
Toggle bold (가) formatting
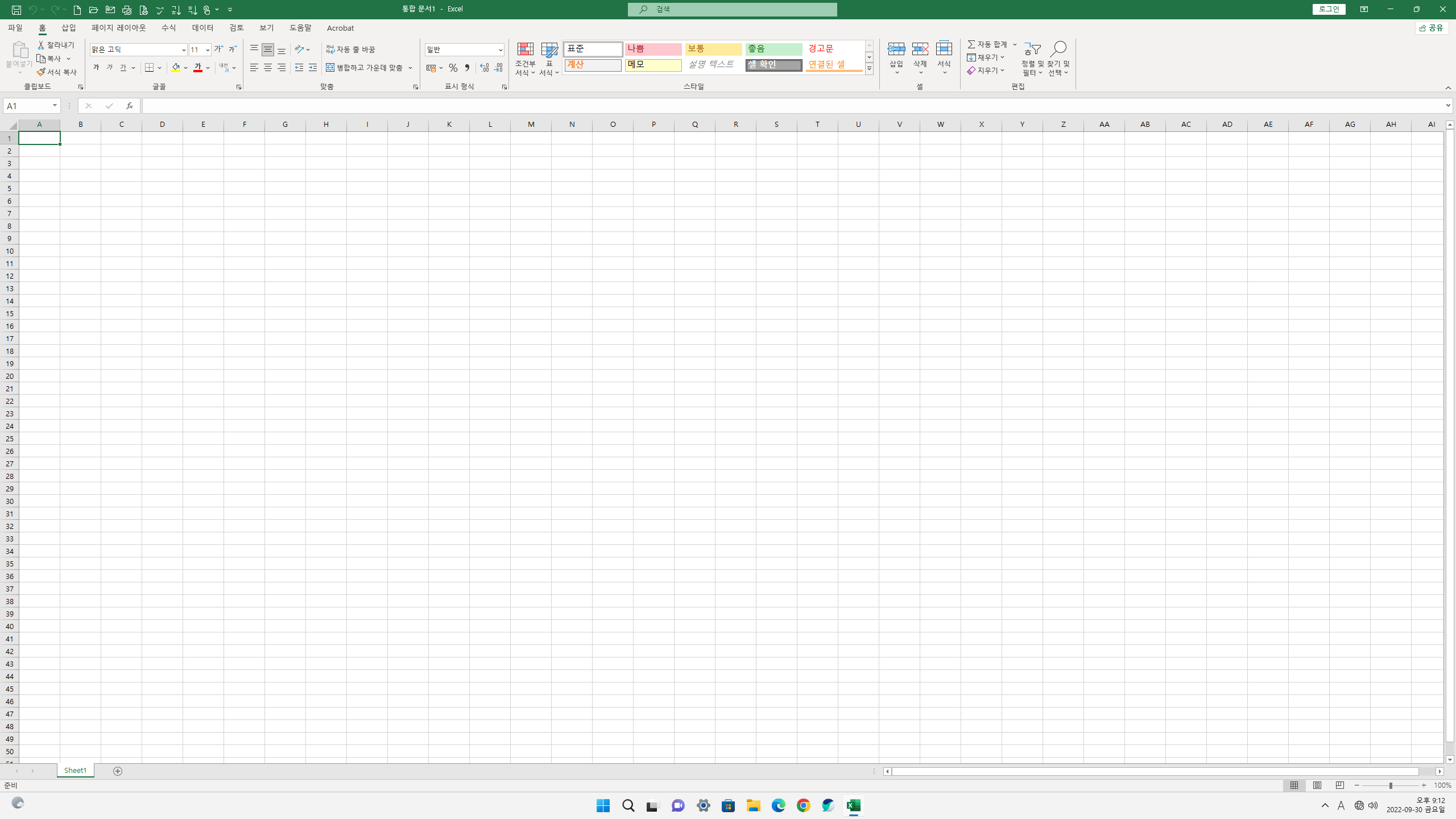click(x=96, y=68)
